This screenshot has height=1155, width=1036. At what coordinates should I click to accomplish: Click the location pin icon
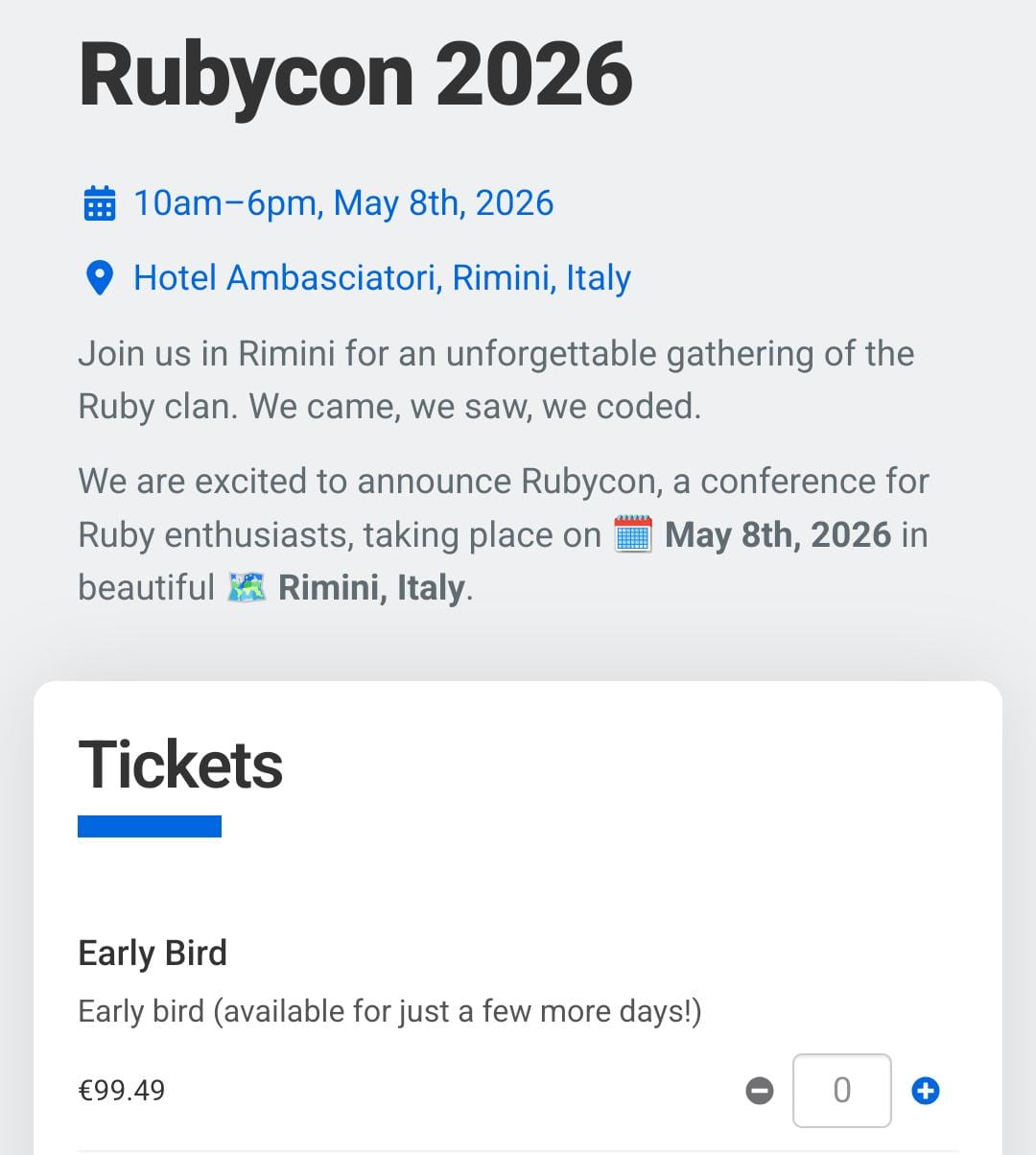100,278
